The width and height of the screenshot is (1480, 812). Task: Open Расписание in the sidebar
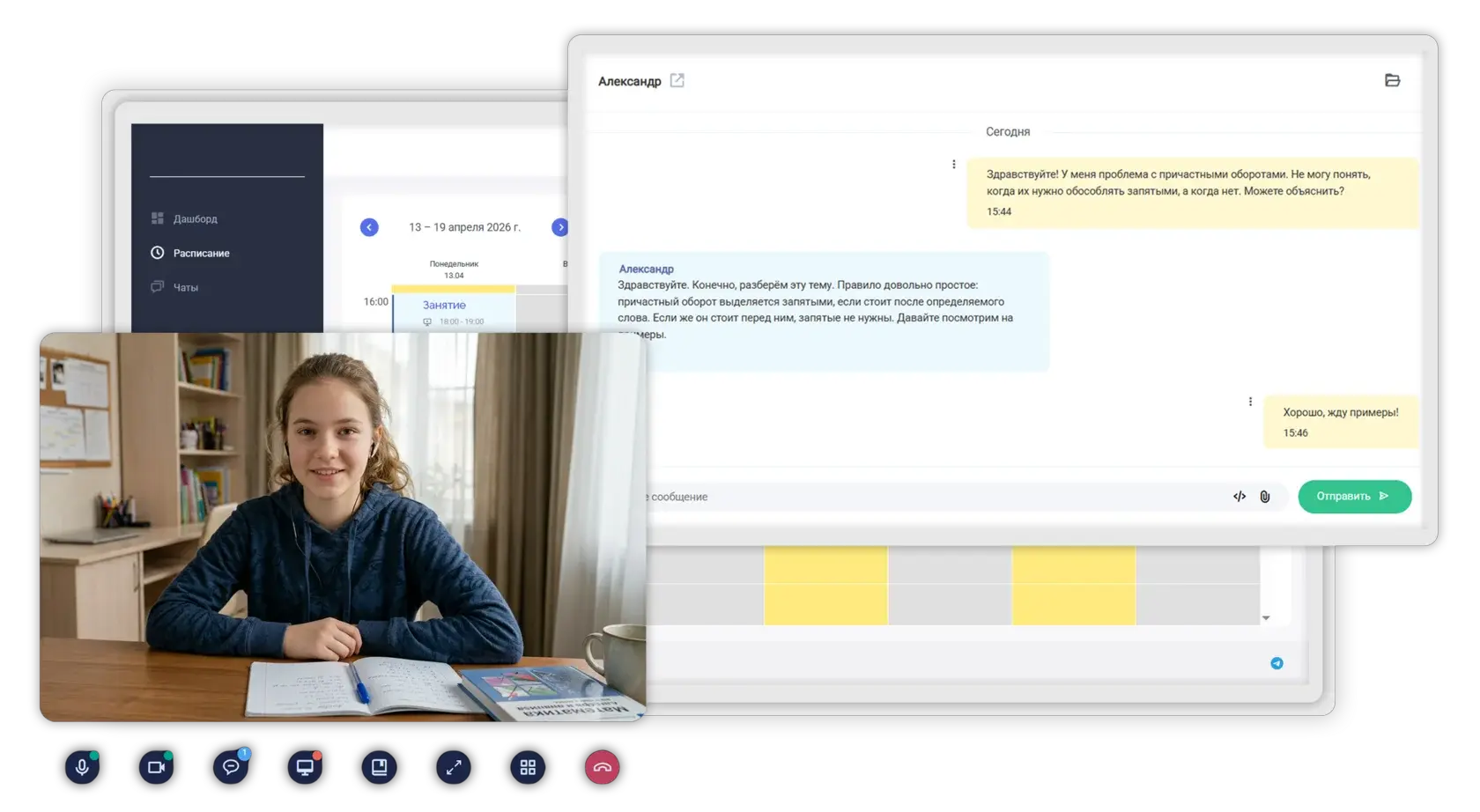[190, 253]
